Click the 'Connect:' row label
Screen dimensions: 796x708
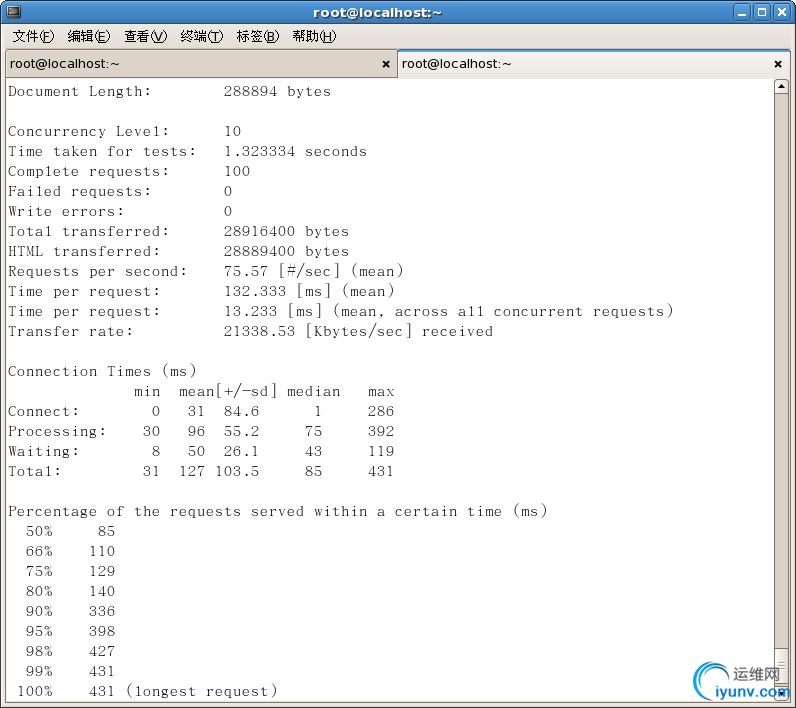click(44, 411)
